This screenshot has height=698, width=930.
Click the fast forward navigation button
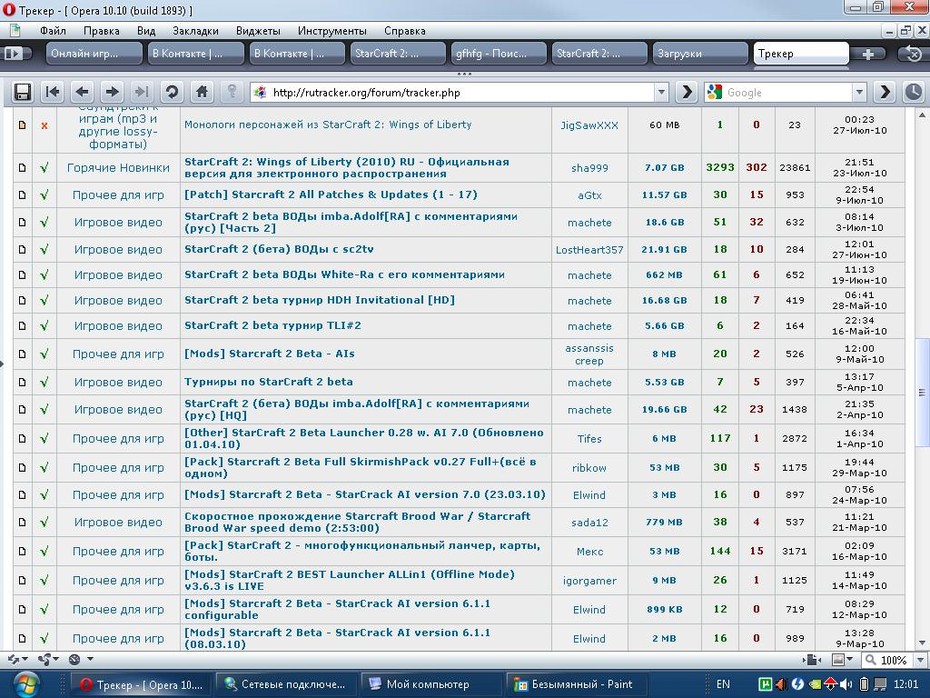click(x=141, y=92)
